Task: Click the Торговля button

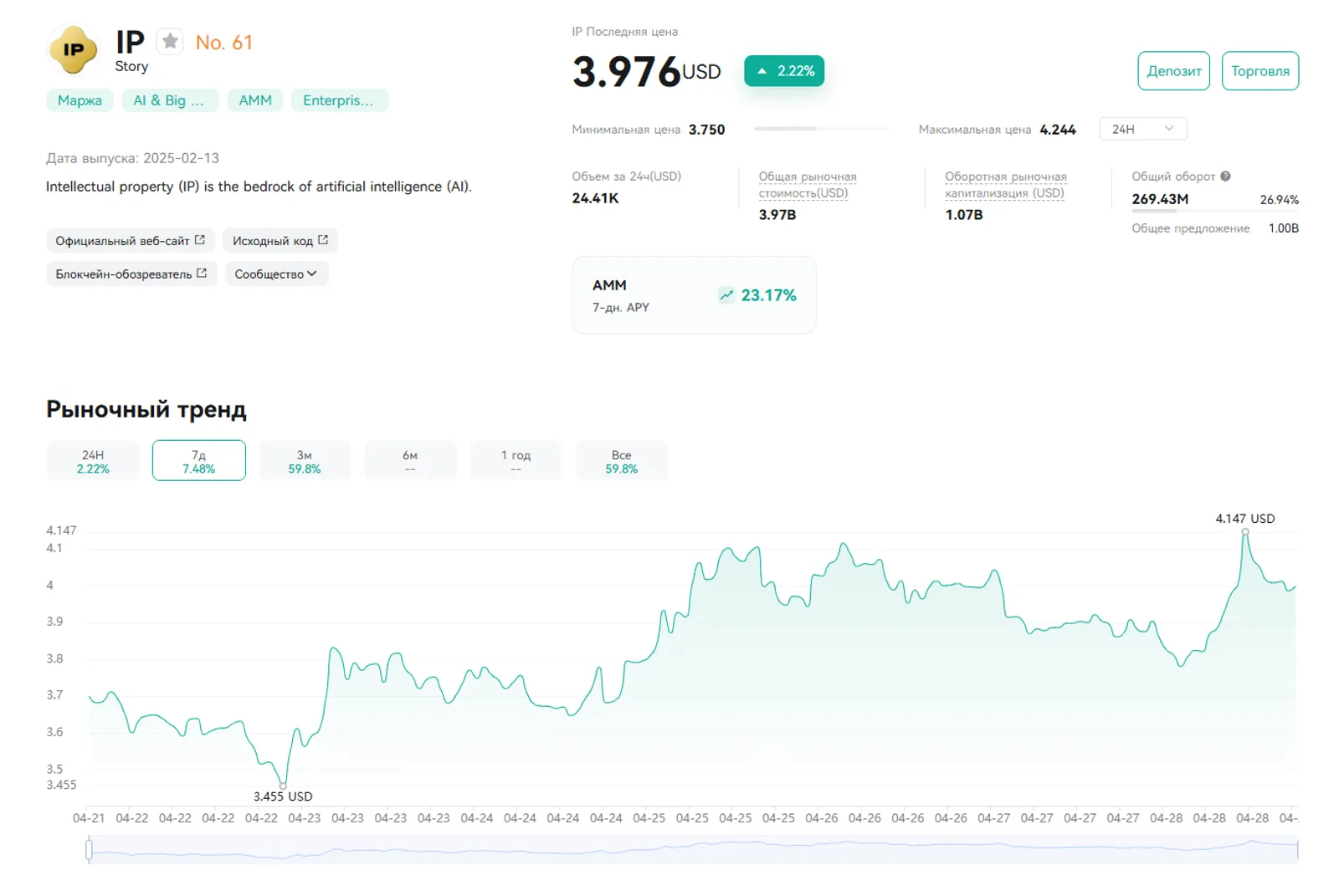Action: point(1260,71)
